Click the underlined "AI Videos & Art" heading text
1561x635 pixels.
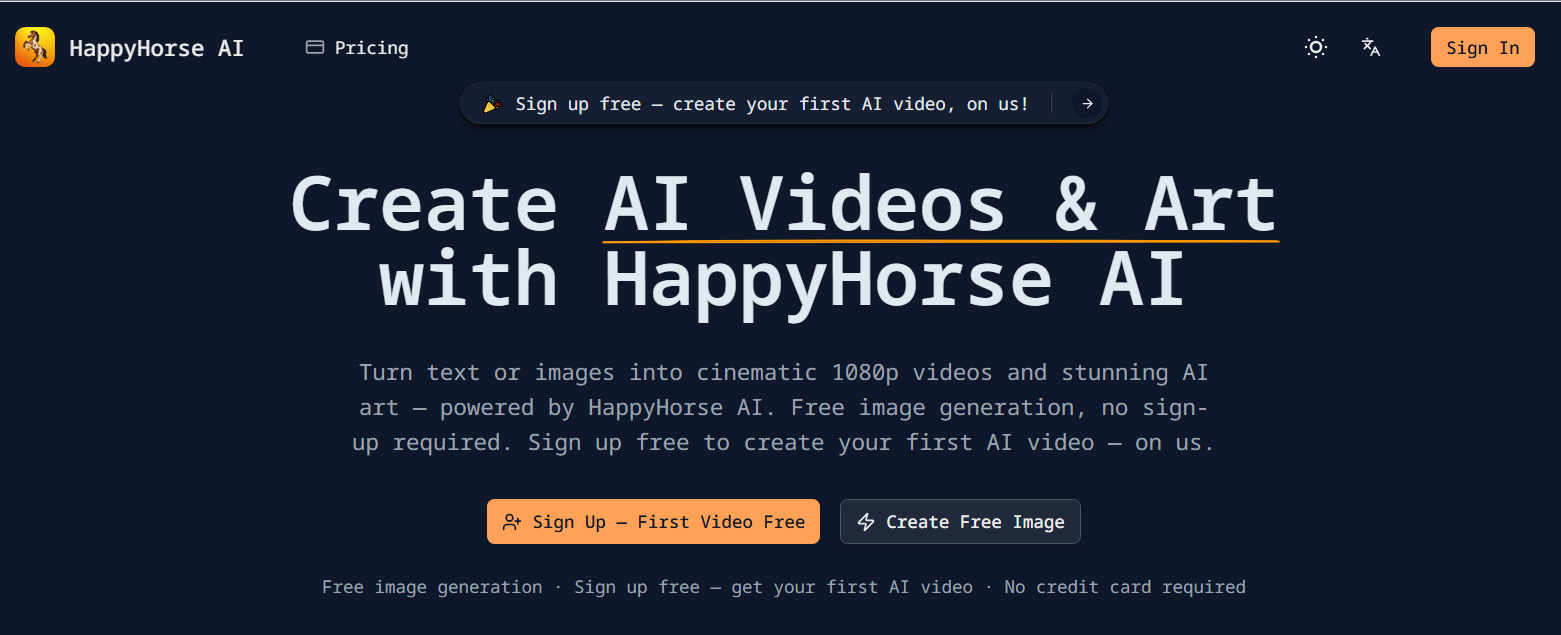[x=939, y=203]
